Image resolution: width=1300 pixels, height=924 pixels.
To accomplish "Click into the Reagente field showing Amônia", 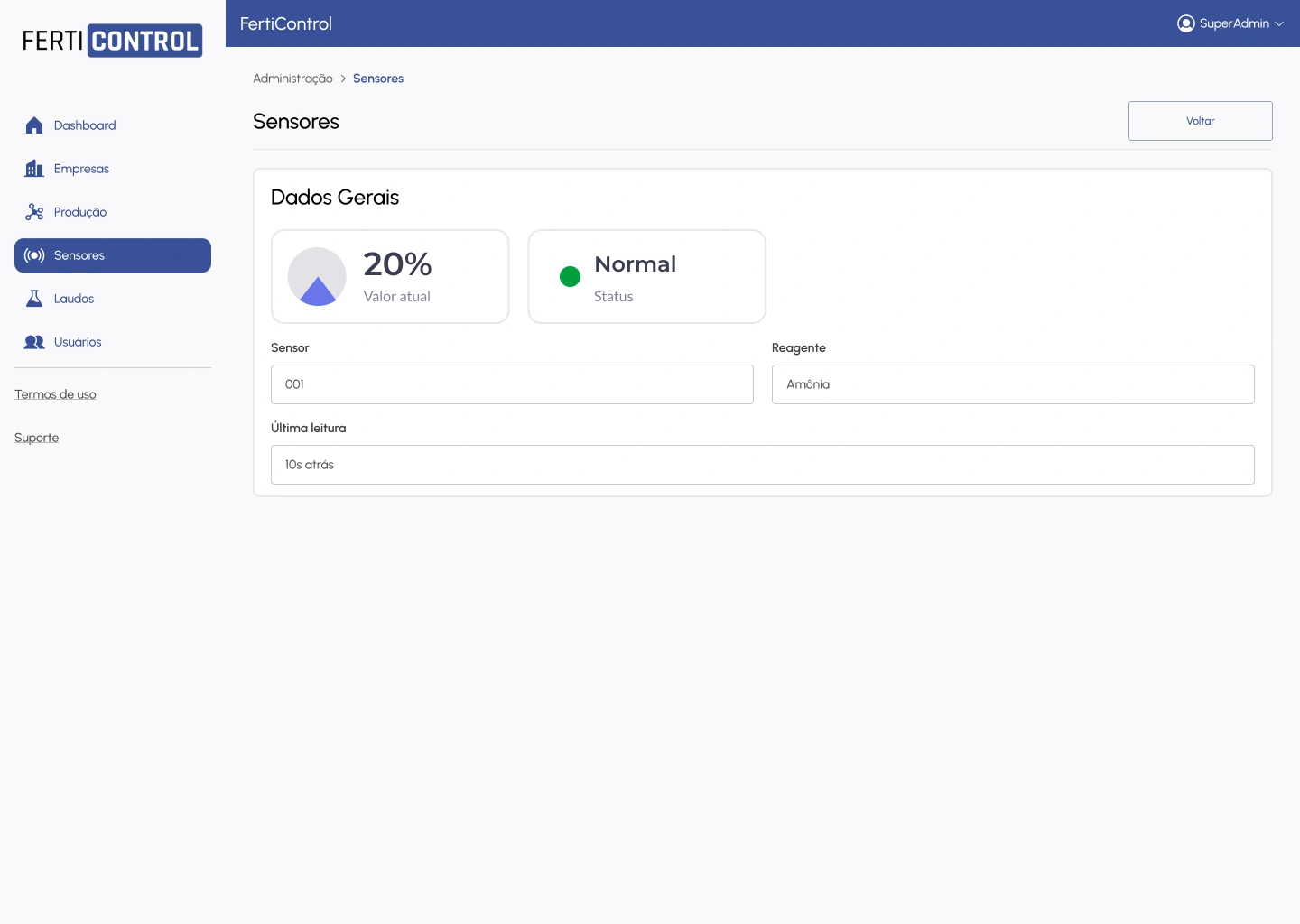I will tap(1012, 384).
